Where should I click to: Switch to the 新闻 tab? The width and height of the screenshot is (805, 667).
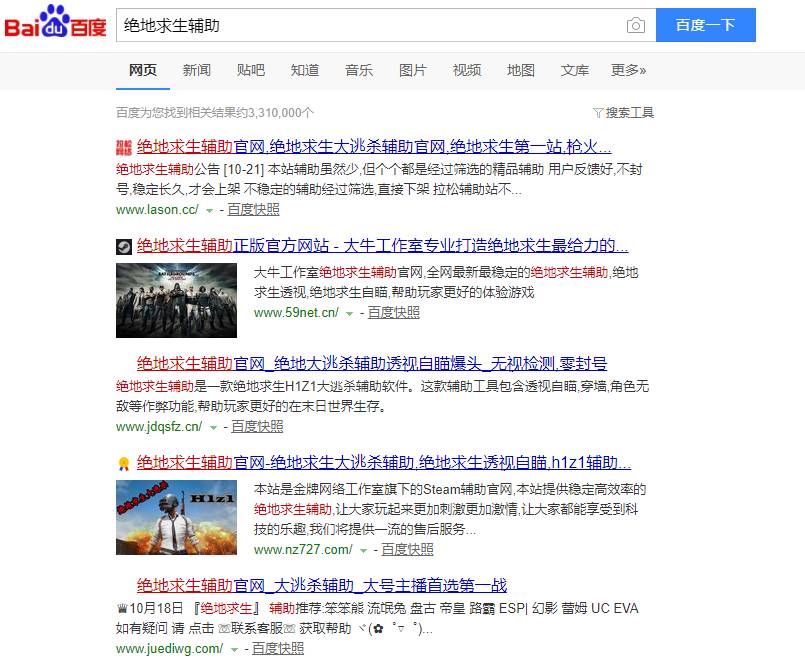tap(197, 70)
